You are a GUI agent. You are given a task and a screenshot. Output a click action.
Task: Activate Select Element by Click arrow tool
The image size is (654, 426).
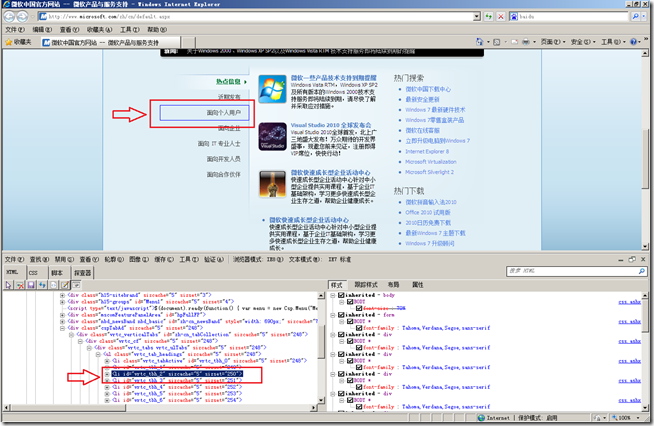point(8,285)
